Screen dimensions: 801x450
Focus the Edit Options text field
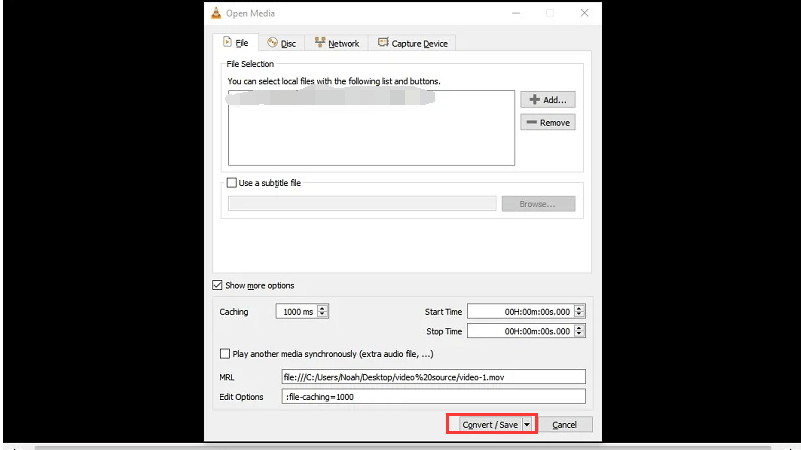pos(432,397)
